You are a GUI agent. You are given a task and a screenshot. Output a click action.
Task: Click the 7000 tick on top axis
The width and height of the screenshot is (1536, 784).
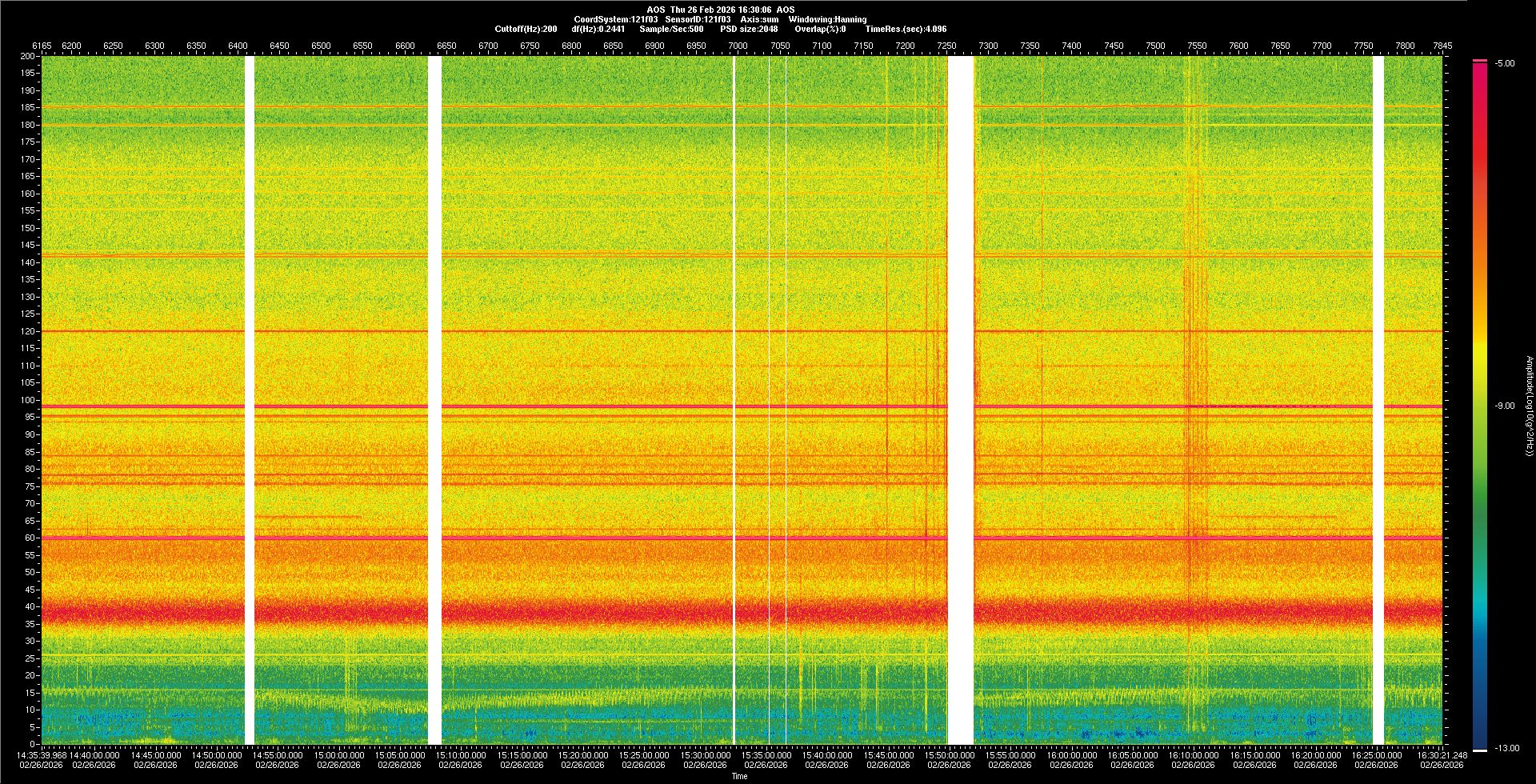tap(738, 46)
